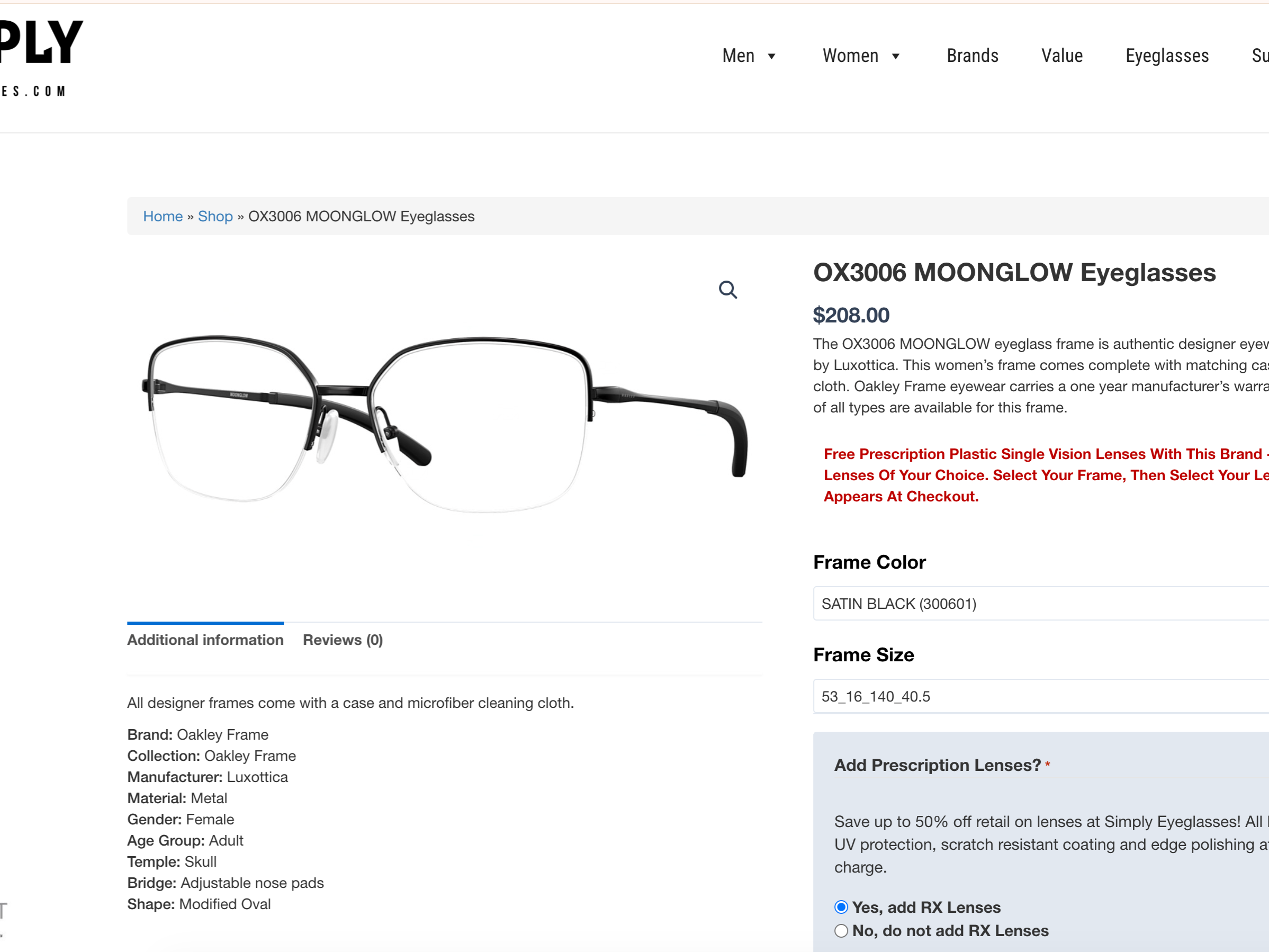Click the Temple: Skull line
Image resolution: width=1269 pixels, height=952 pixels.
pyautogui.click(x=172, y=862)
